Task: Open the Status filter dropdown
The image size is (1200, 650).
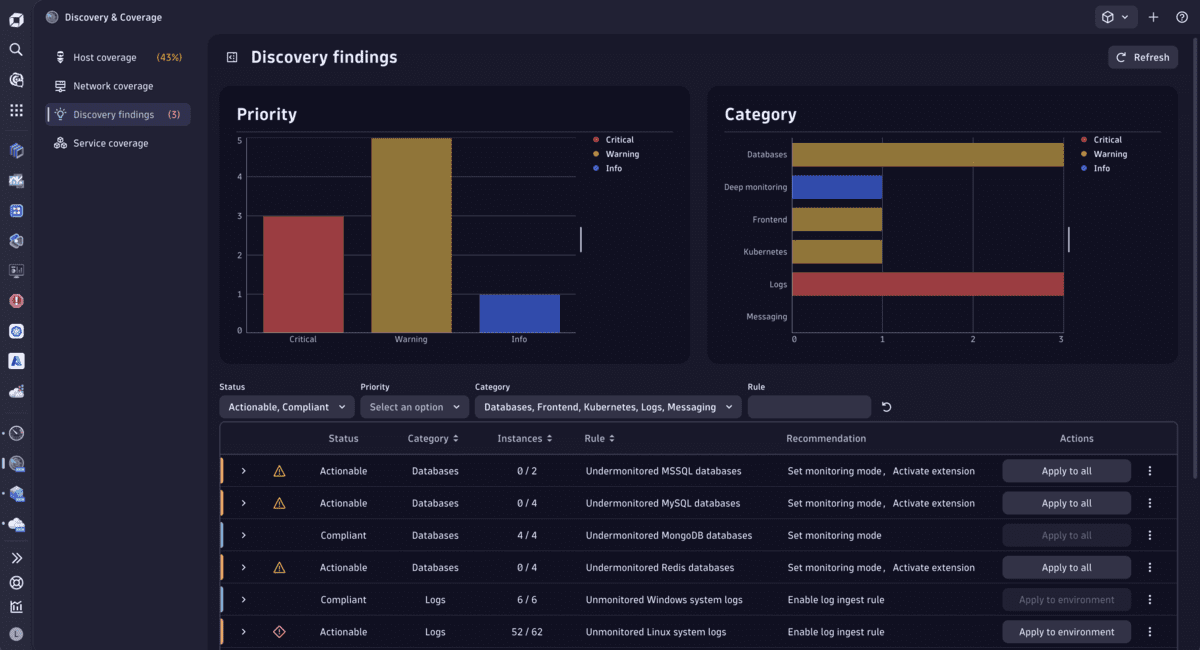Action: (x=287, y=407)
